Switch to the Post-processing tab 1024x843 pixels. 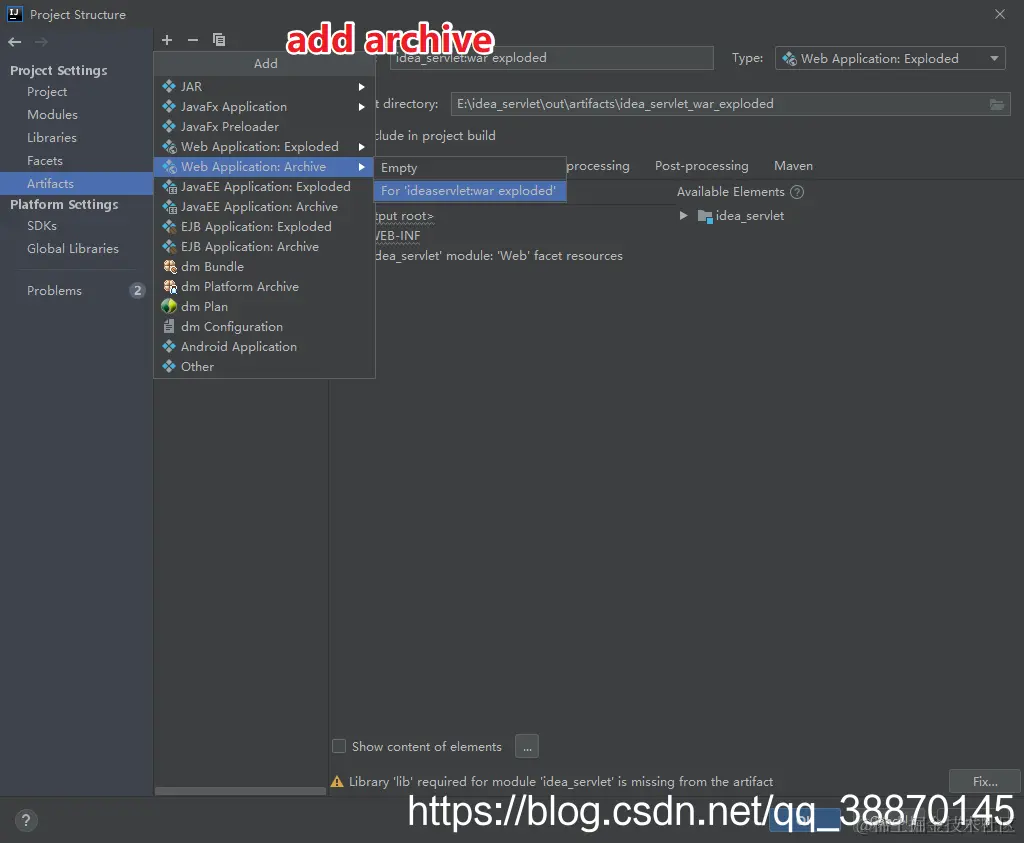pyautogui.click(x=701, y=166)
